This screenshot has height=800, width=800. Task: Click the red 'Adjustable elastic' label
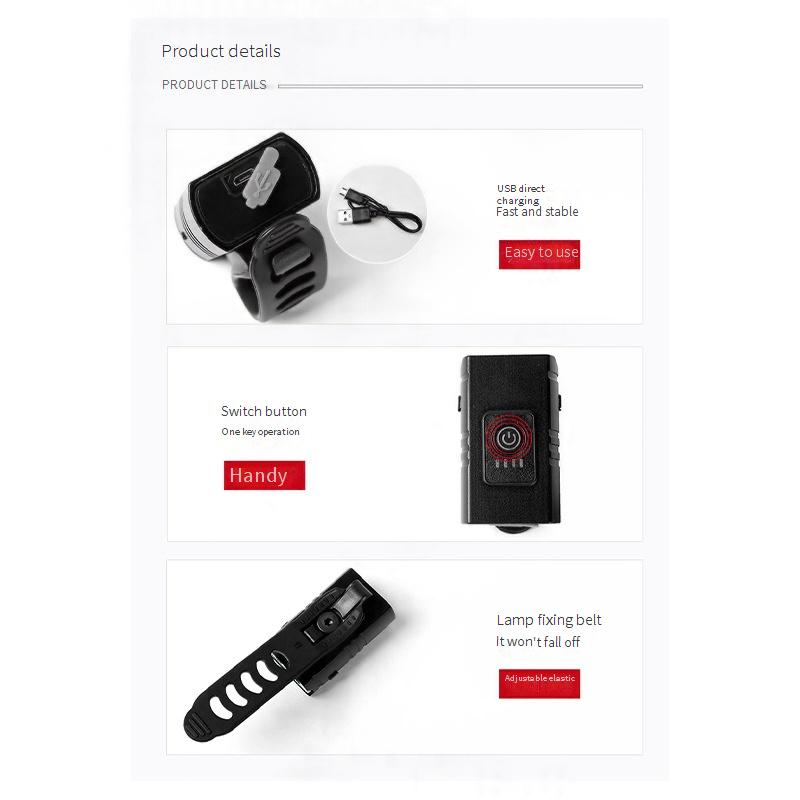pos(539,683)
